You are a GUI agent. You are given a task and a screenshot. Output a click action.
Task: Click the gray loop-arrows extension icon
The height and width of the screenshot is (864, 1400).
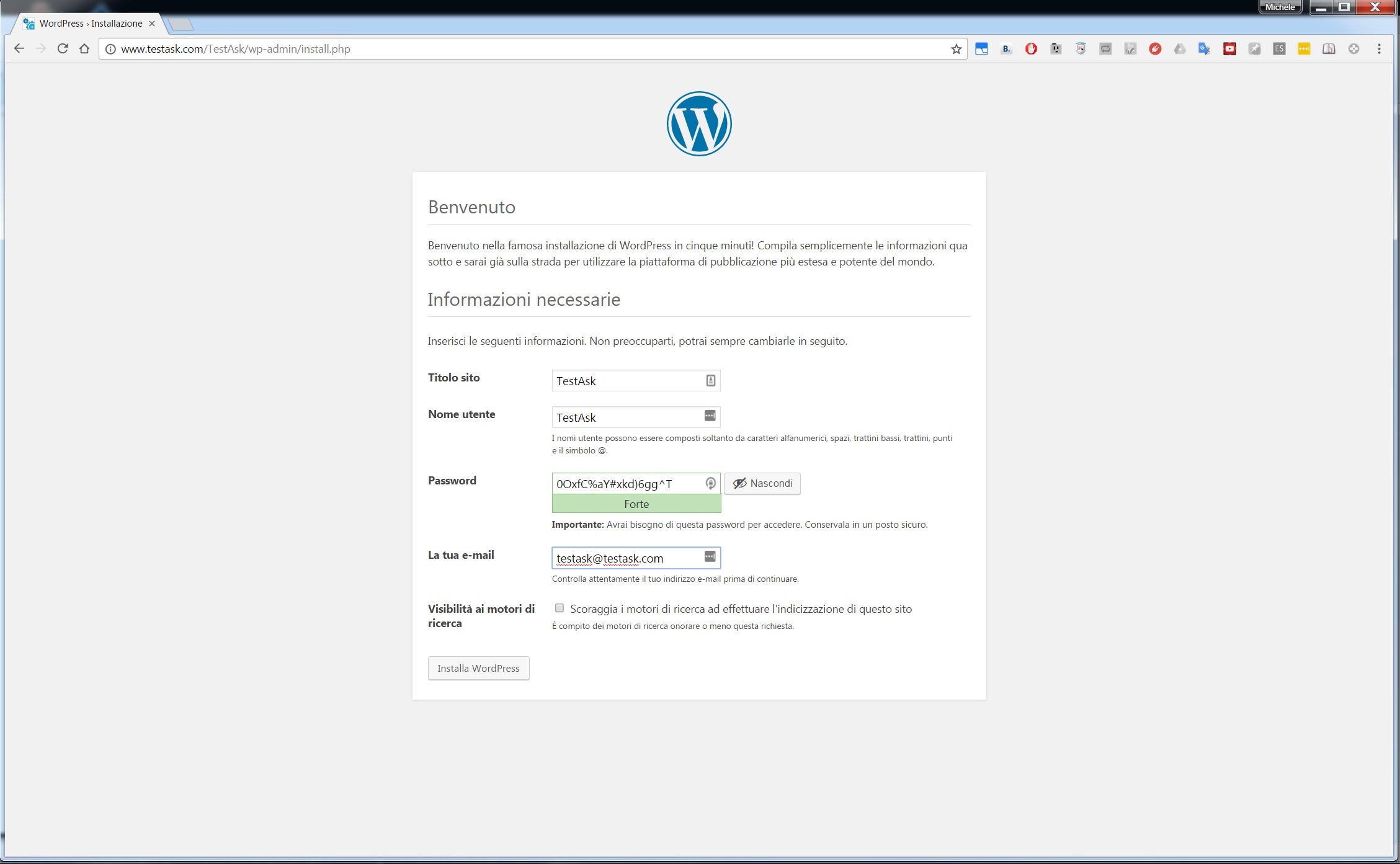(1105, 49)
